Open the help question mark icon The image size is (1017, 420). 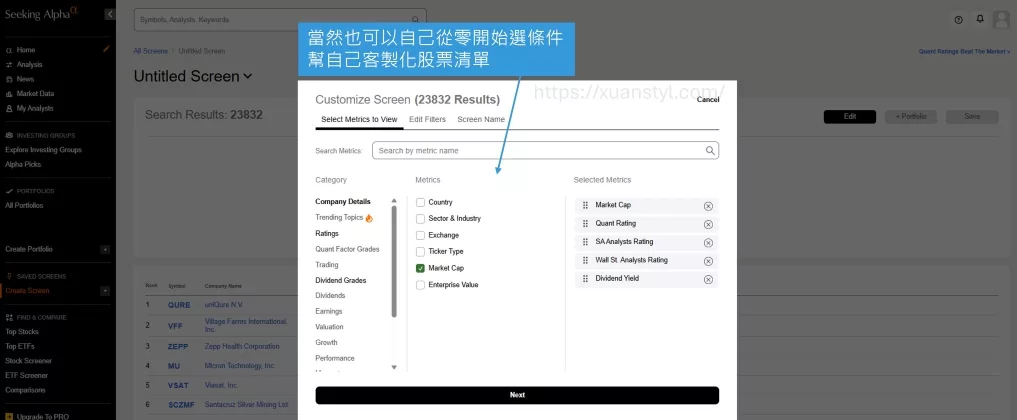[x=959, y=19]
